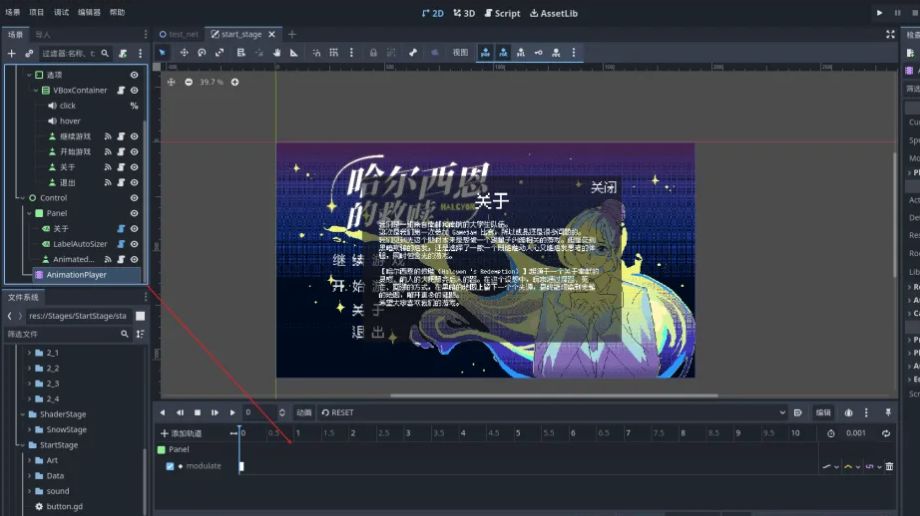920x516 pixels.
Task: Toggle distraction-free mode icon
Action: pyautogui.click(x=890, y=35)
